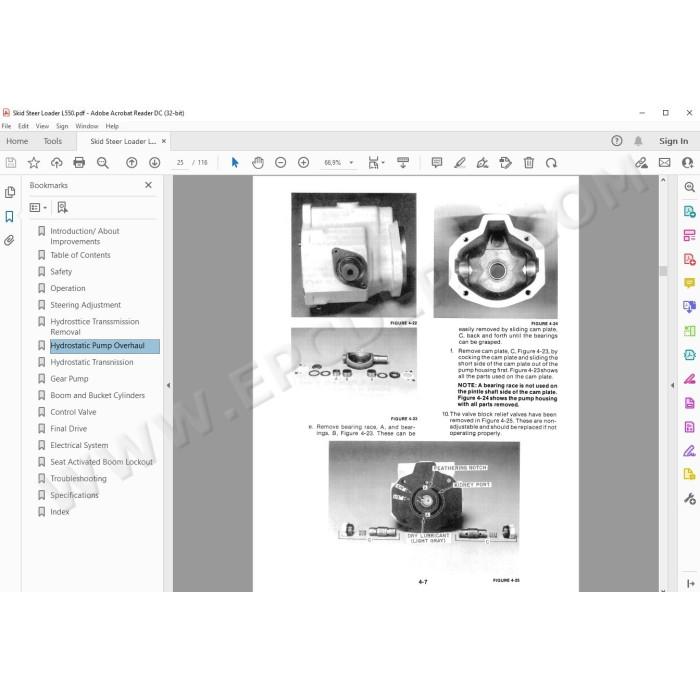The height and width of the screenshot is (700, 700).
Task: Open the fit page options tool
Action: [x=374, y=163]
